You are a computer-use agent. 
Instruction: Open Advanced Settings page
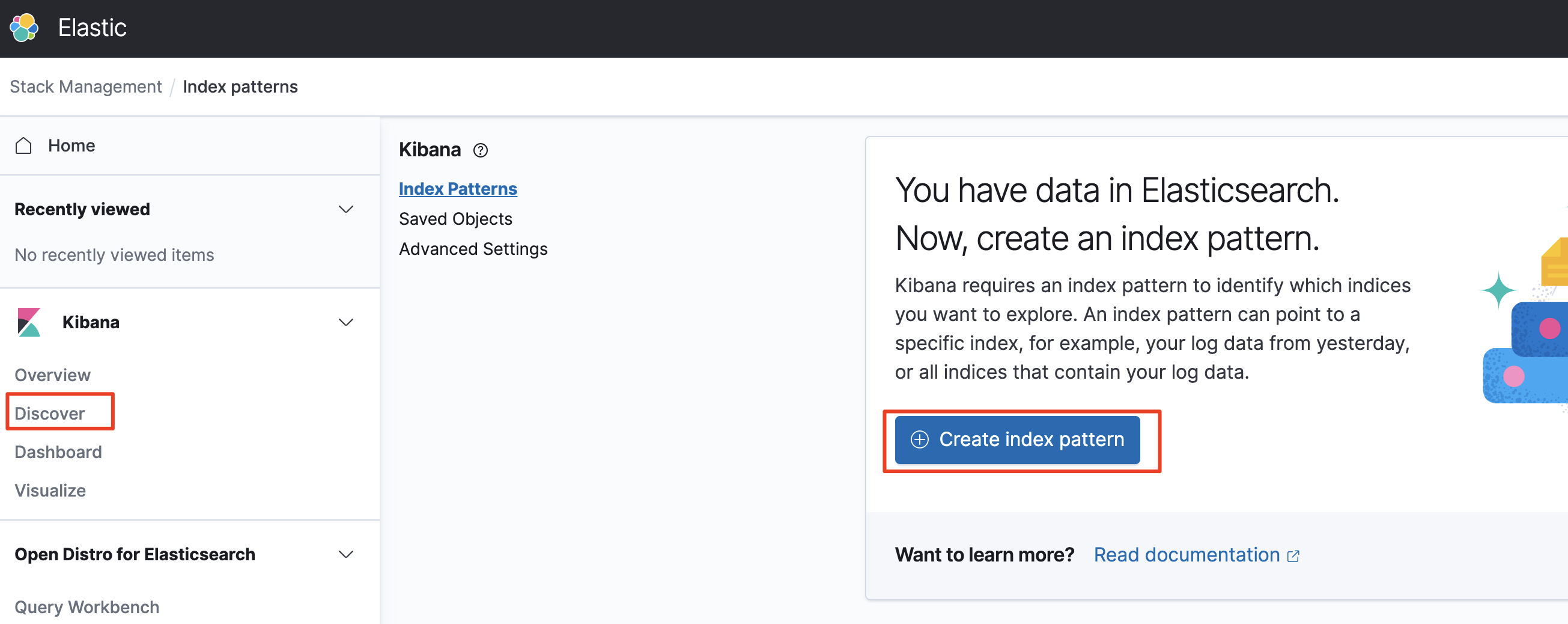tap(473, 249)
